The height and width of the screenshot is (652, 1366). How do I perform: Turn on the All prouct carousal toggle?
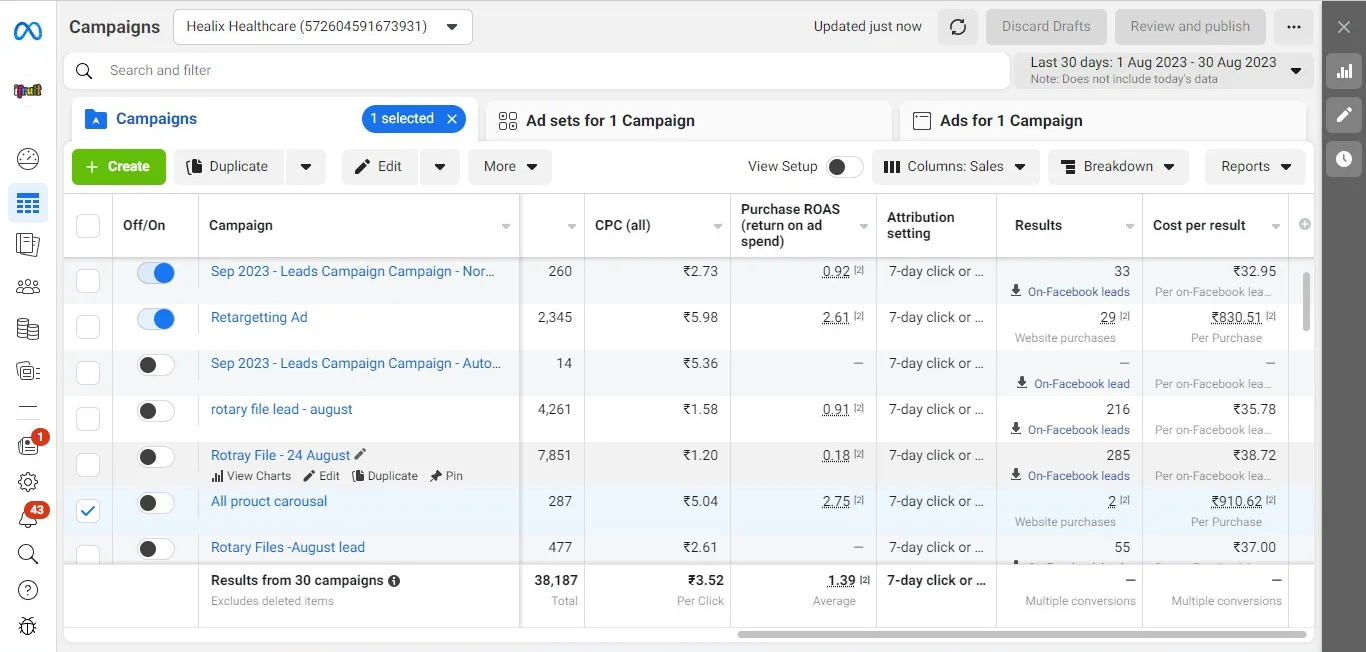point(156,503)
